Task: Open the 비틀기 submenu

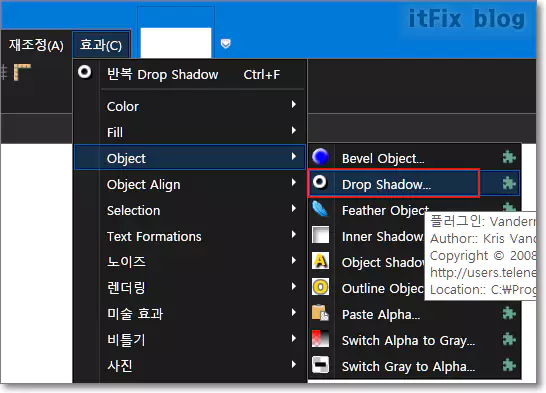Action: pyautogui.click(x=190, y=340)
